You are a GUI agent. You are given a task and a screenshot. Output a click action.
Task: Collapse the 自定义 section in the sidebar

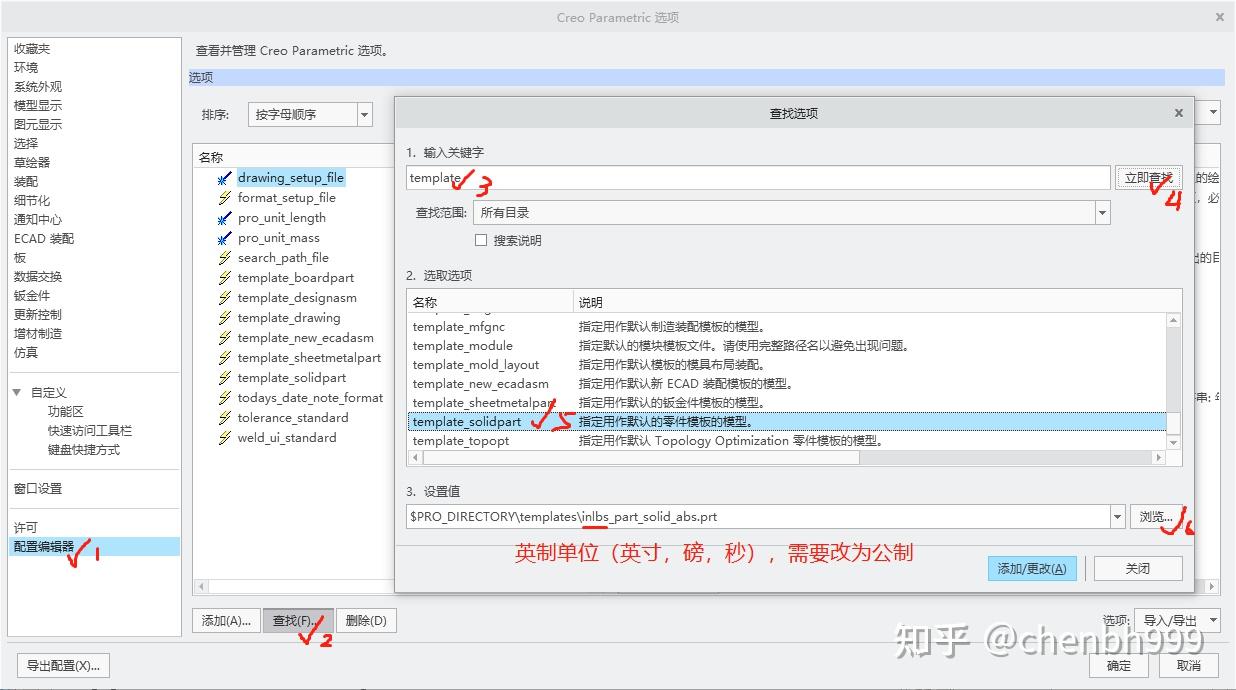tap(17, 392)
